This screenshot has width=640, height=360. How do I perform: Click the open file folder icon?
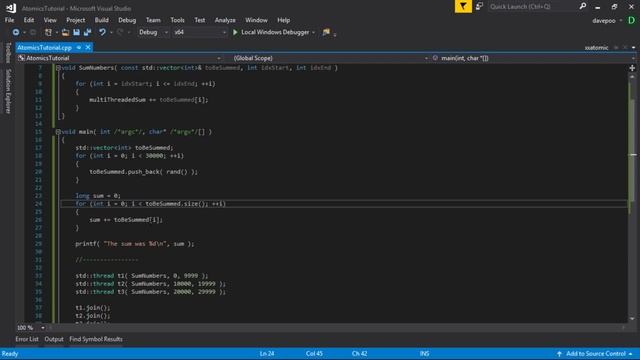pyautogui.click(x=65, y=32)
